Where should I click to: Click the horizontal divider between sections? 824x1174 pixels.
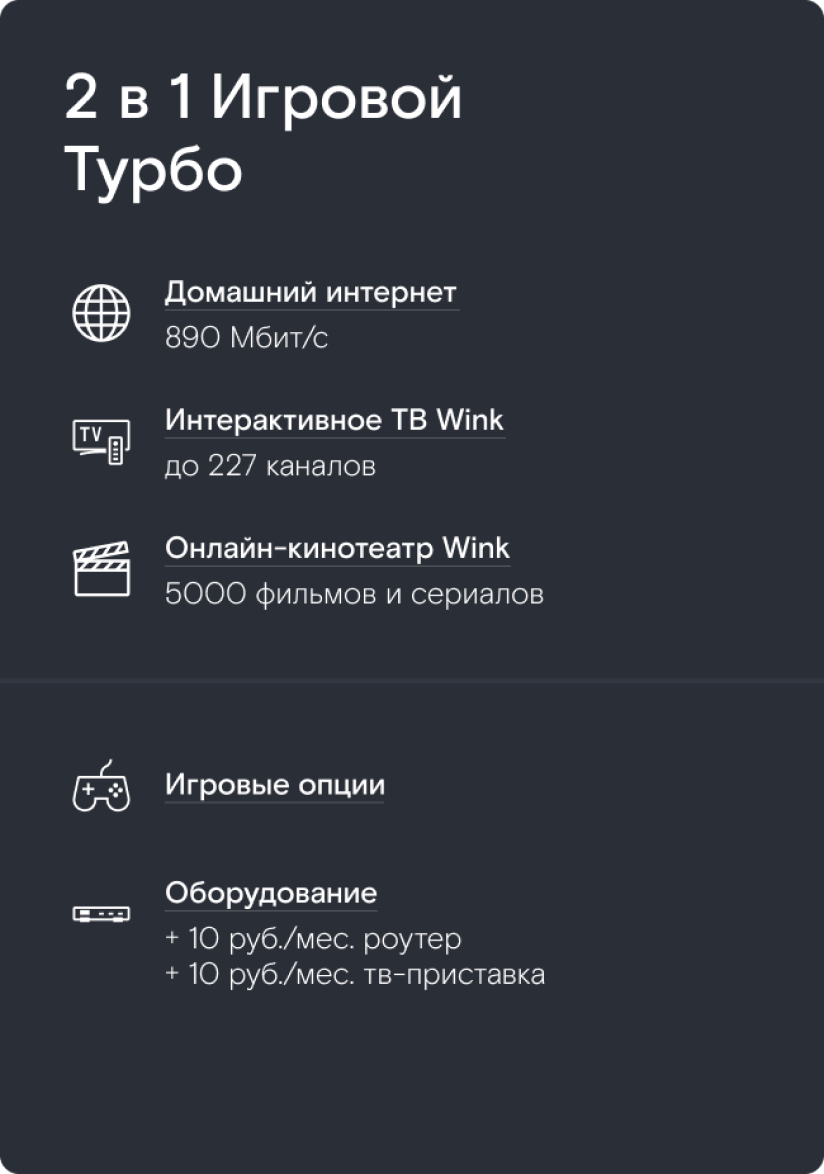(412, 680)
